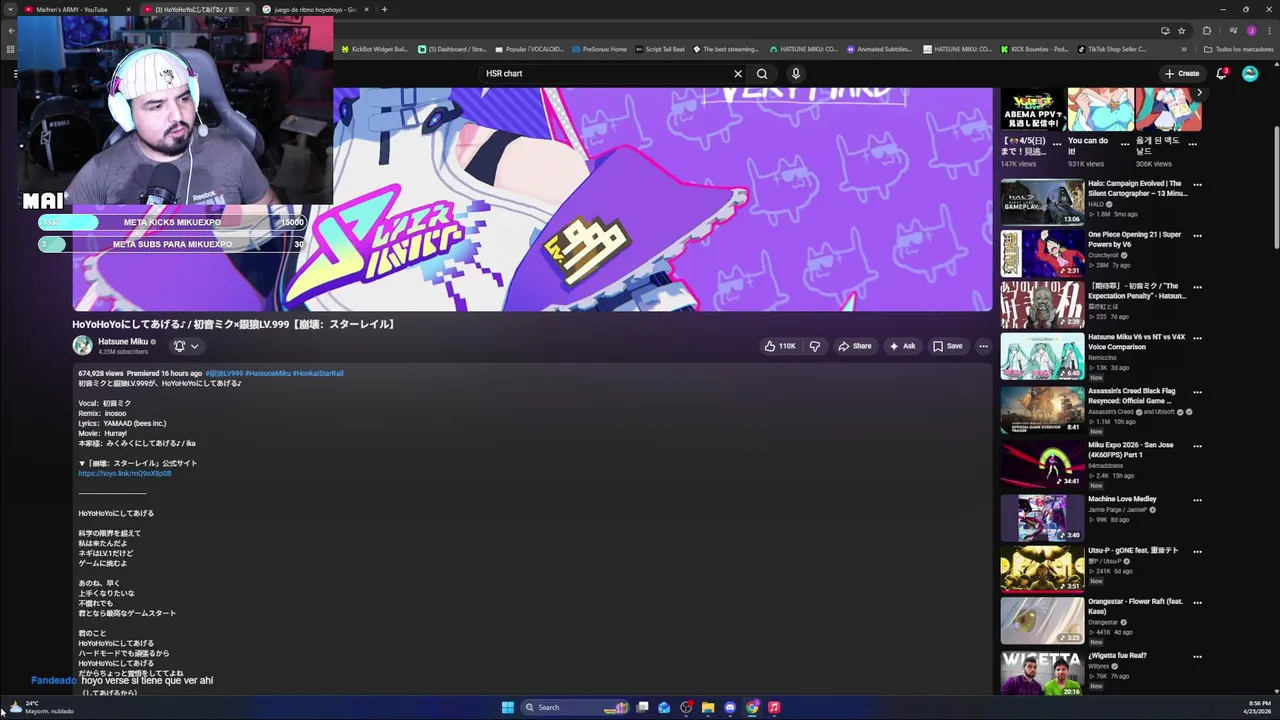Click the #HonkaiStarRail hashtag
Screen dimensions: 1280x720
click(318, 373)
